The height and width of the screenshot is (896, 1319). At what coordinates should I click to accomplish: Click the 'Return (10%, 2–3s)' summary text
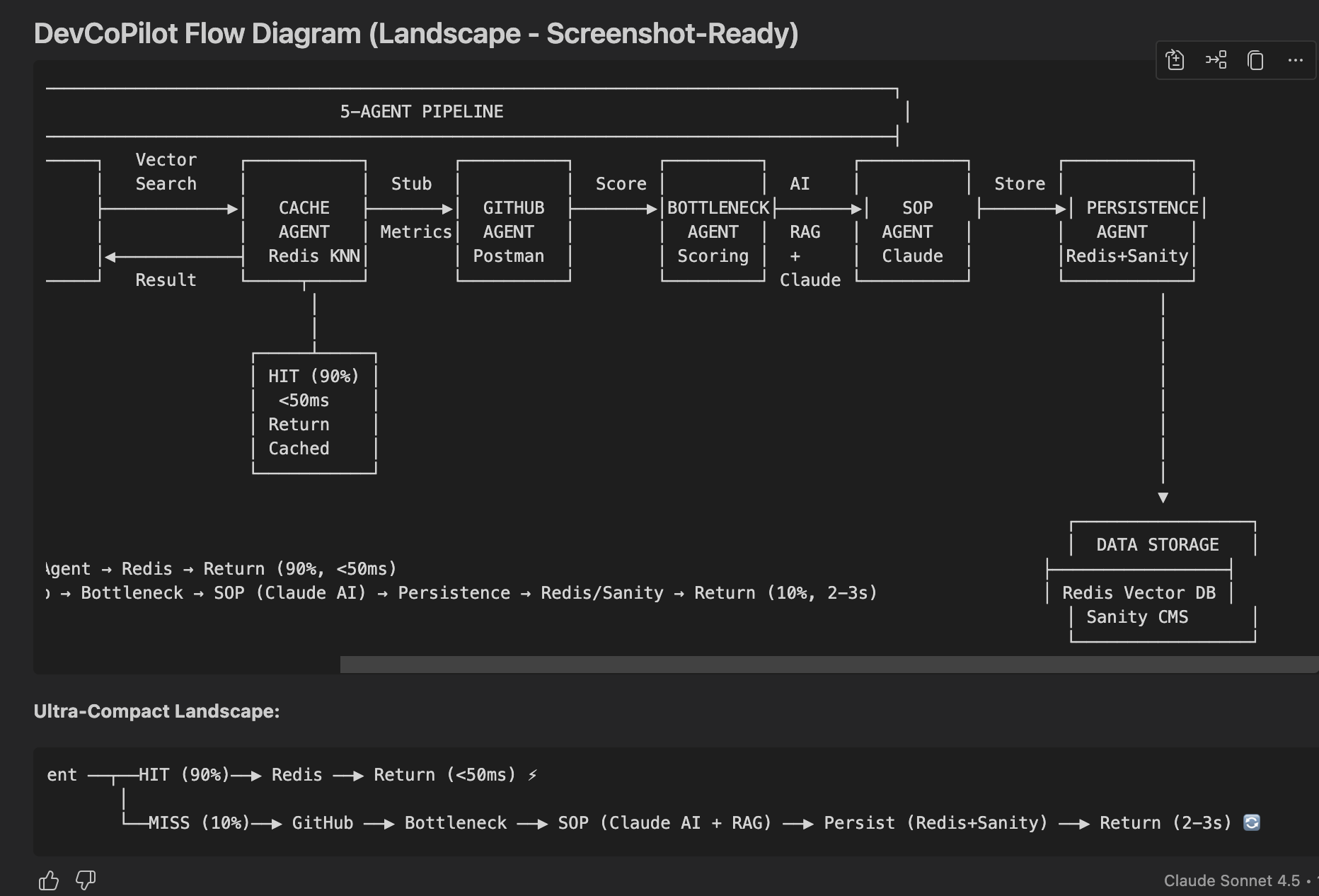[785, 593]
